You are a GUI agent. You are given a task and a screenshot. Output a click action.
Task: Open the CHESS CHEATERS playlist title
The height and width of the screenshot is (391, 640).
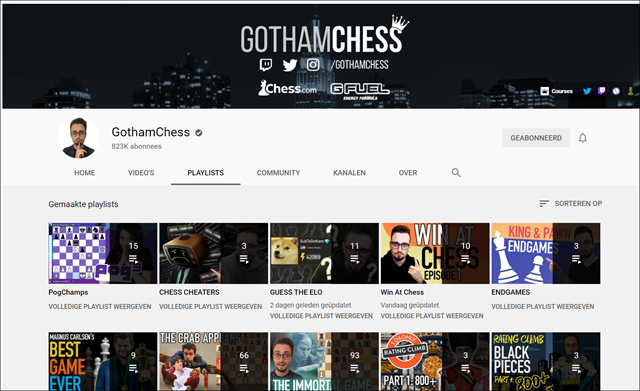pos(189,292)
